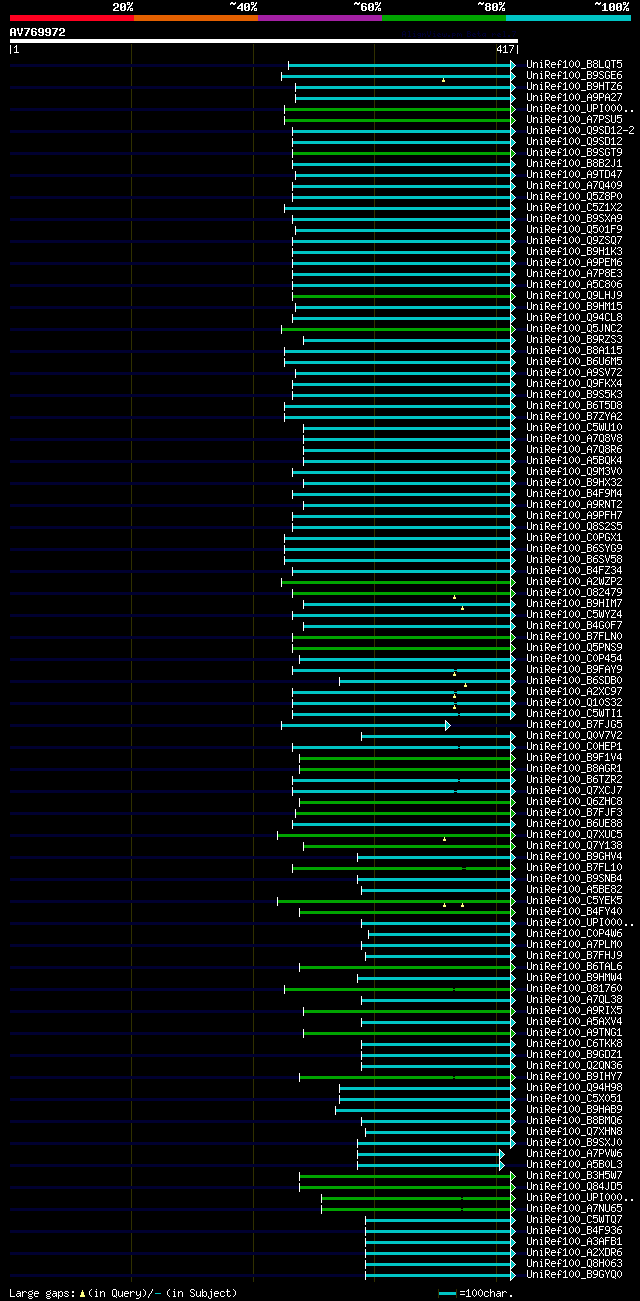640x1301 pixels.
Task: Click label UniRef100_B6TAL6
Action: tap(574, 966)
